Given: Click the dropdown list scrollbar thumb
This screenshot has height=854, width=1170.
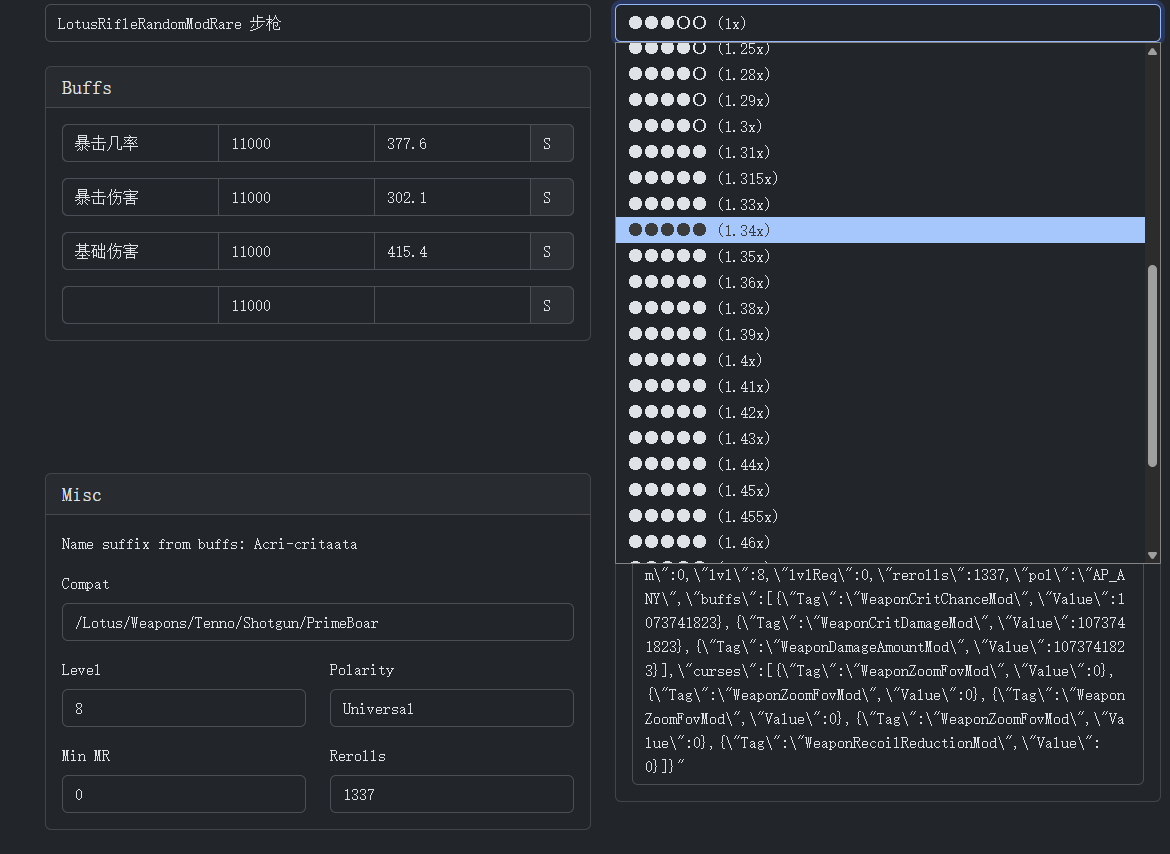Looking at the screenshot, I should tap(1152, 366).
